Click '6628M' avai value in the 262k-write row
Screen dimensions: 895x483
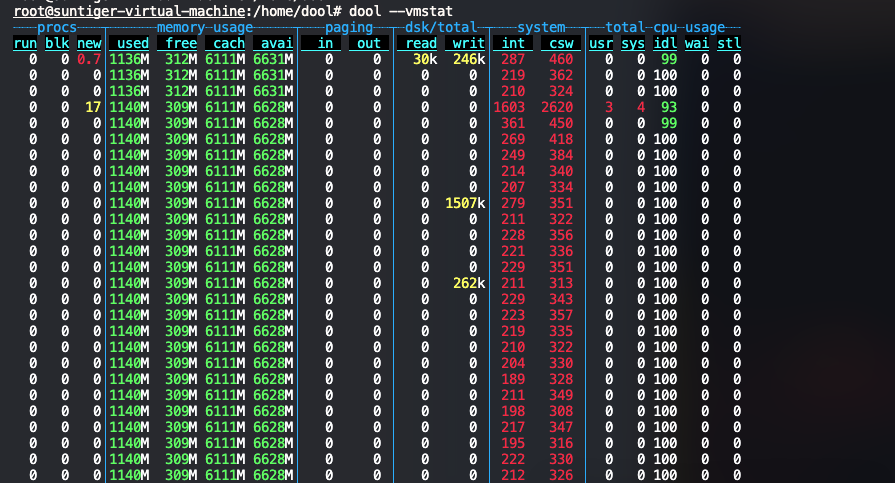point(273,283)
